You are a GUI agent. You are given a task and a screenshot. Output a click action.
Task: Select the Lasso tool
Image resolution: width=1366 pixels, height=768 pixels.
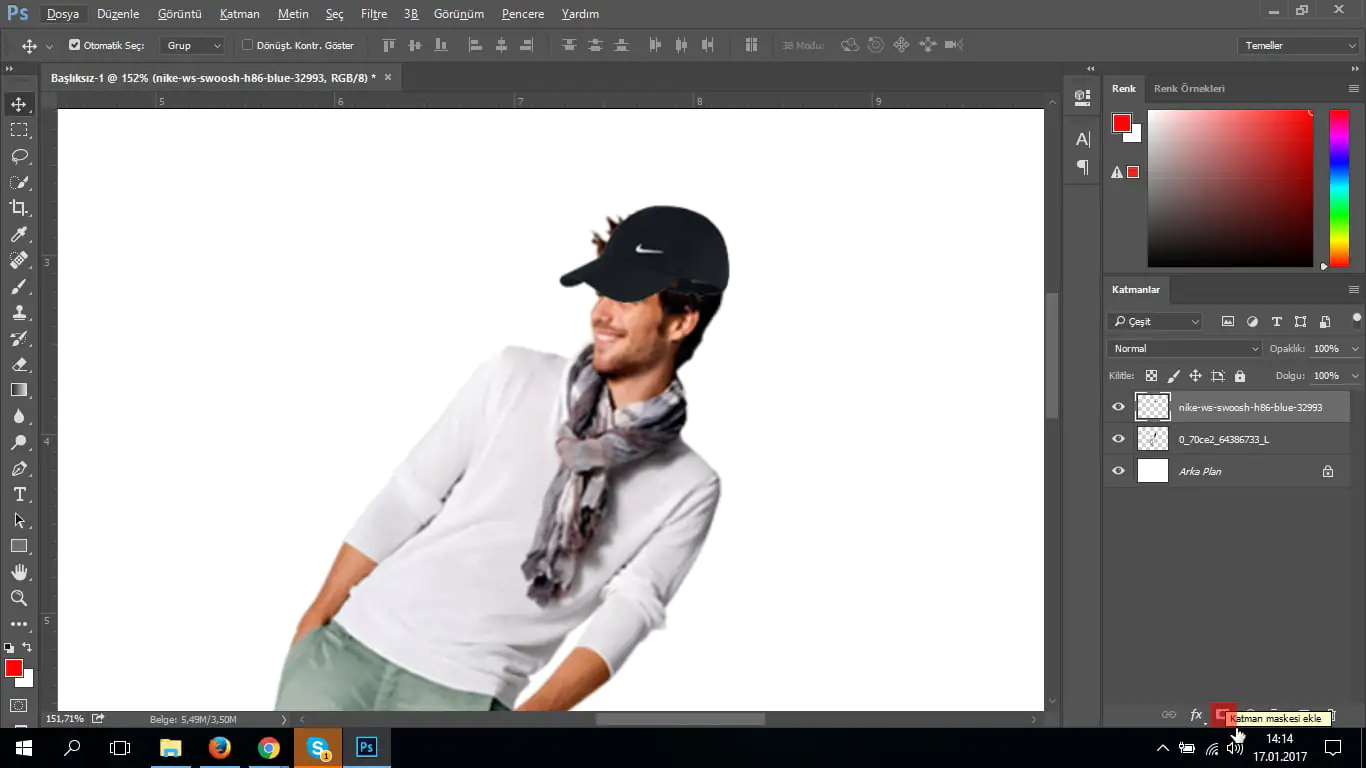click(19, 156)
